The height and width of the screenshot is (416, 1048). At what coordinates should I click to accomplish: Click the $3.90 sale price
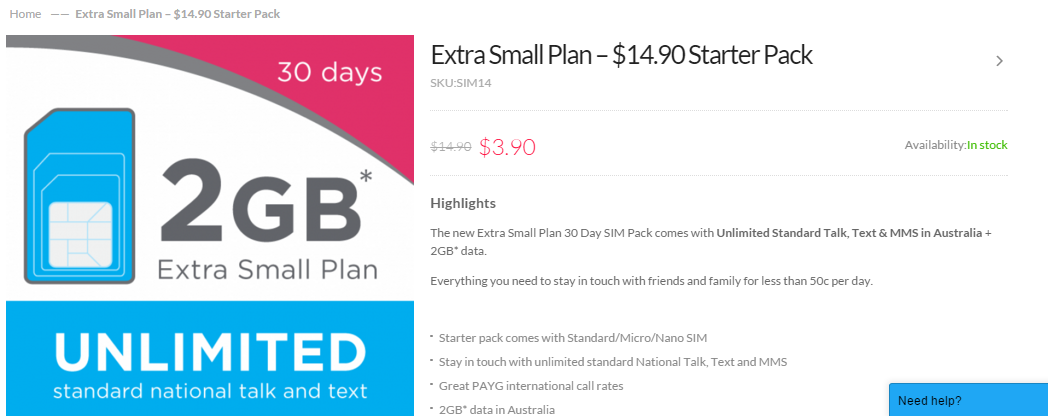pos(507,147)
